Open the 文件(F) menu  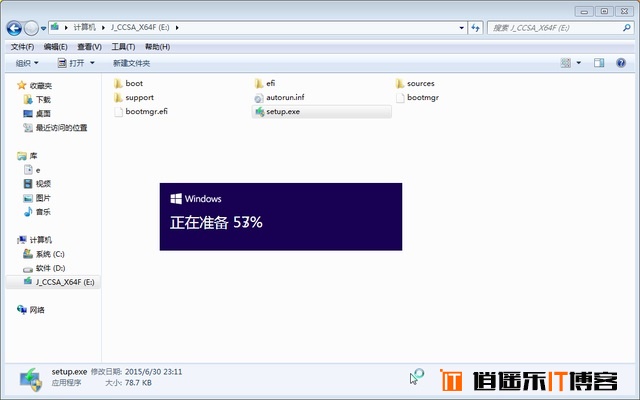22,47
